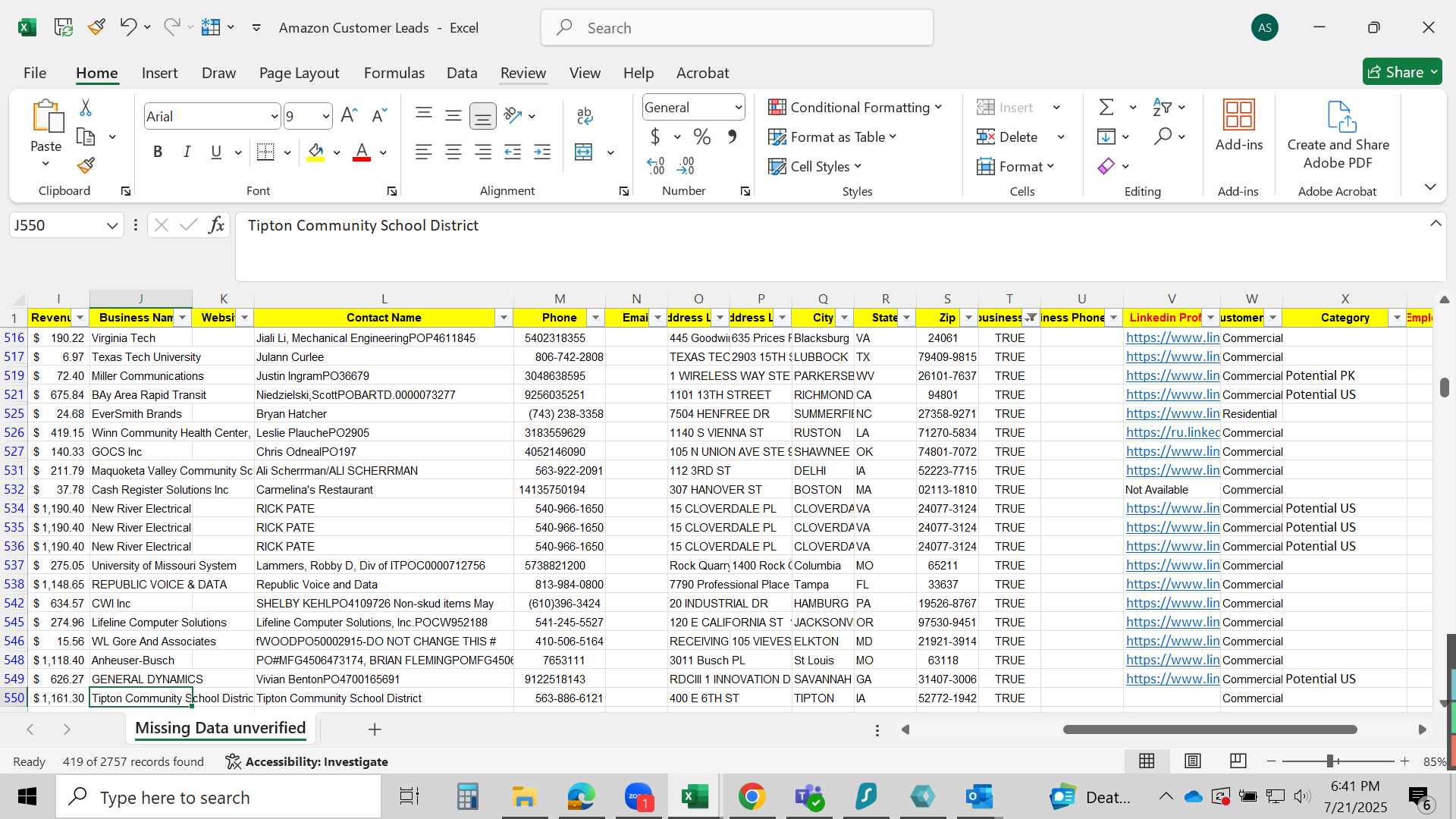Click the Borders icon in Font group
The image size is (1456, 819).
point(265,152)
